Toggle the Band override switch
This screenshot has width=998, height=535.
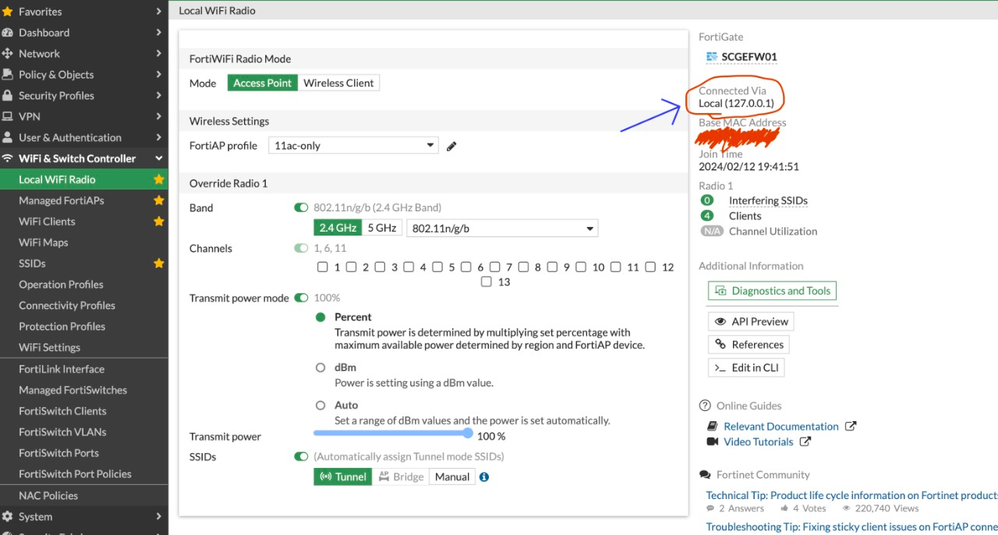click(x=301, y=207)
